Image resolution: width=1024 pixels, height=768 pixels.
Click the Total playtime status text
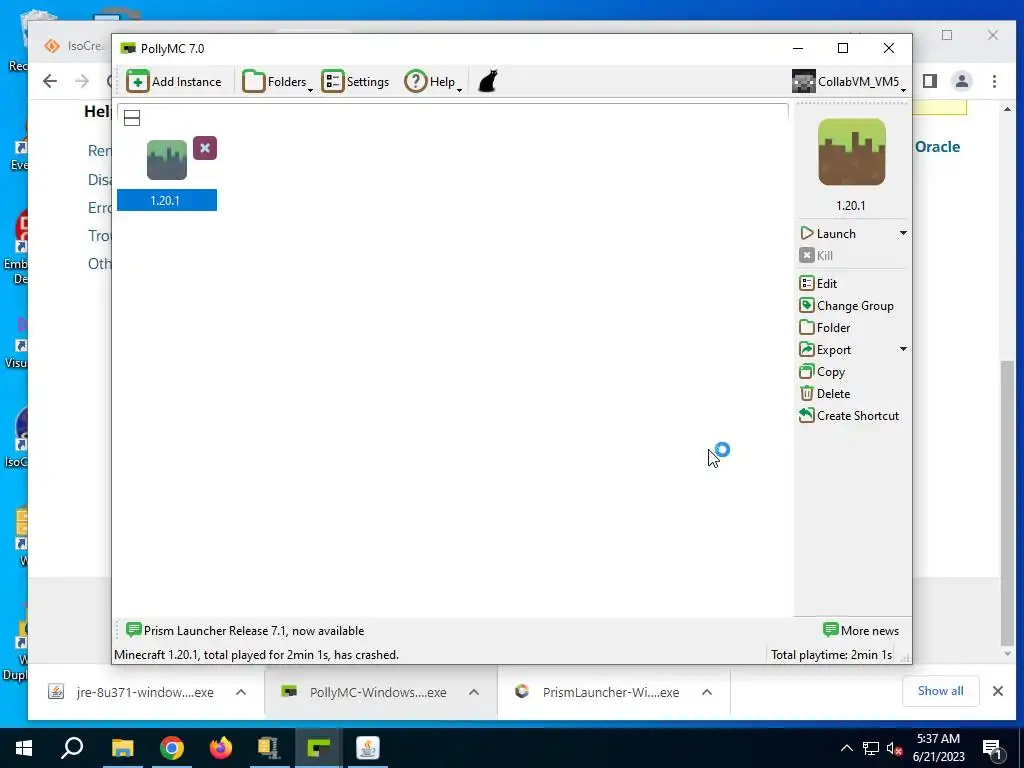(831, 654)
